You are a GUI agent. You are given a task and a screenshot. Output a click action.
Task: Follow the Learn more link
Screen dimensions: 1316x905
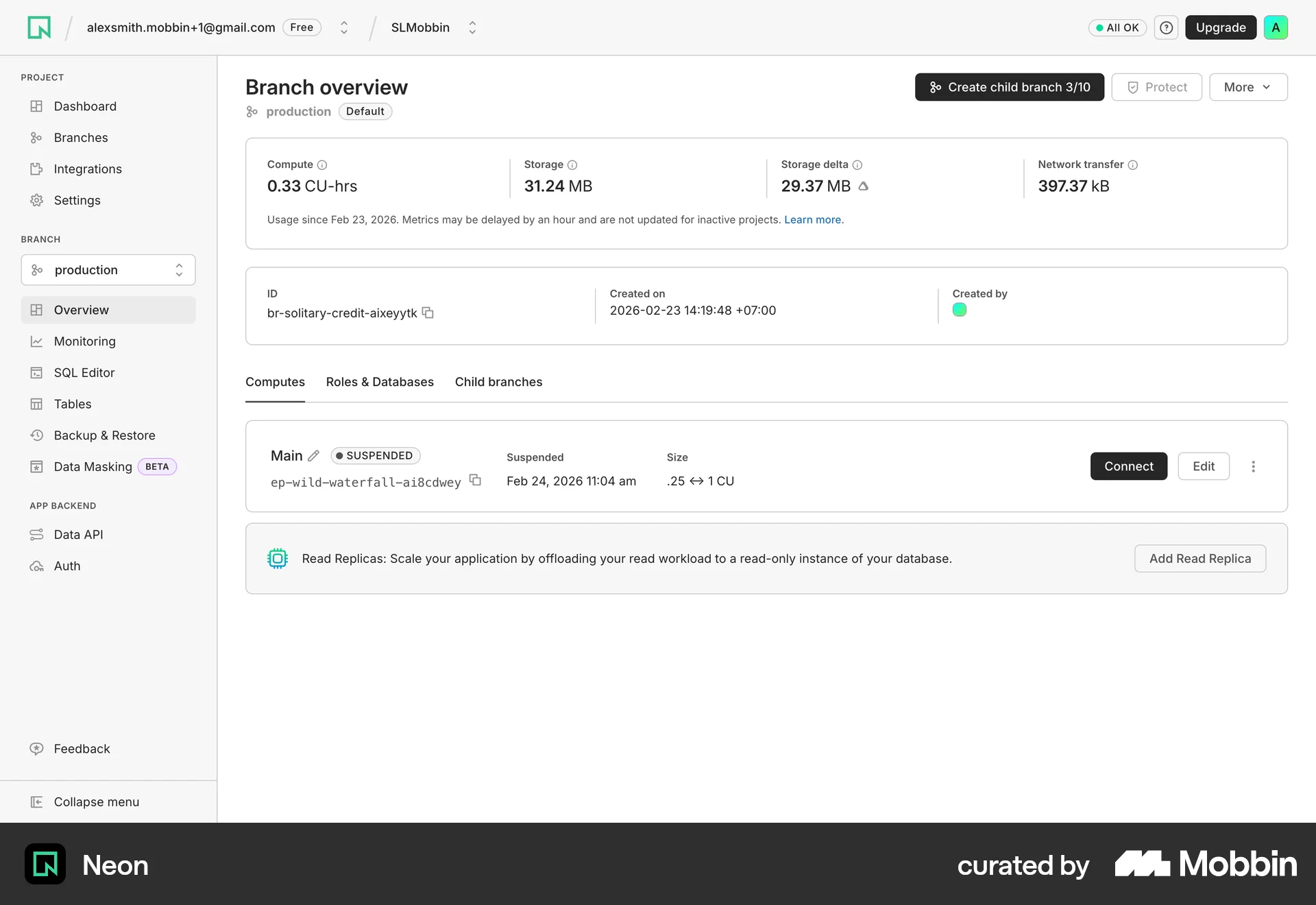point(812,220)
